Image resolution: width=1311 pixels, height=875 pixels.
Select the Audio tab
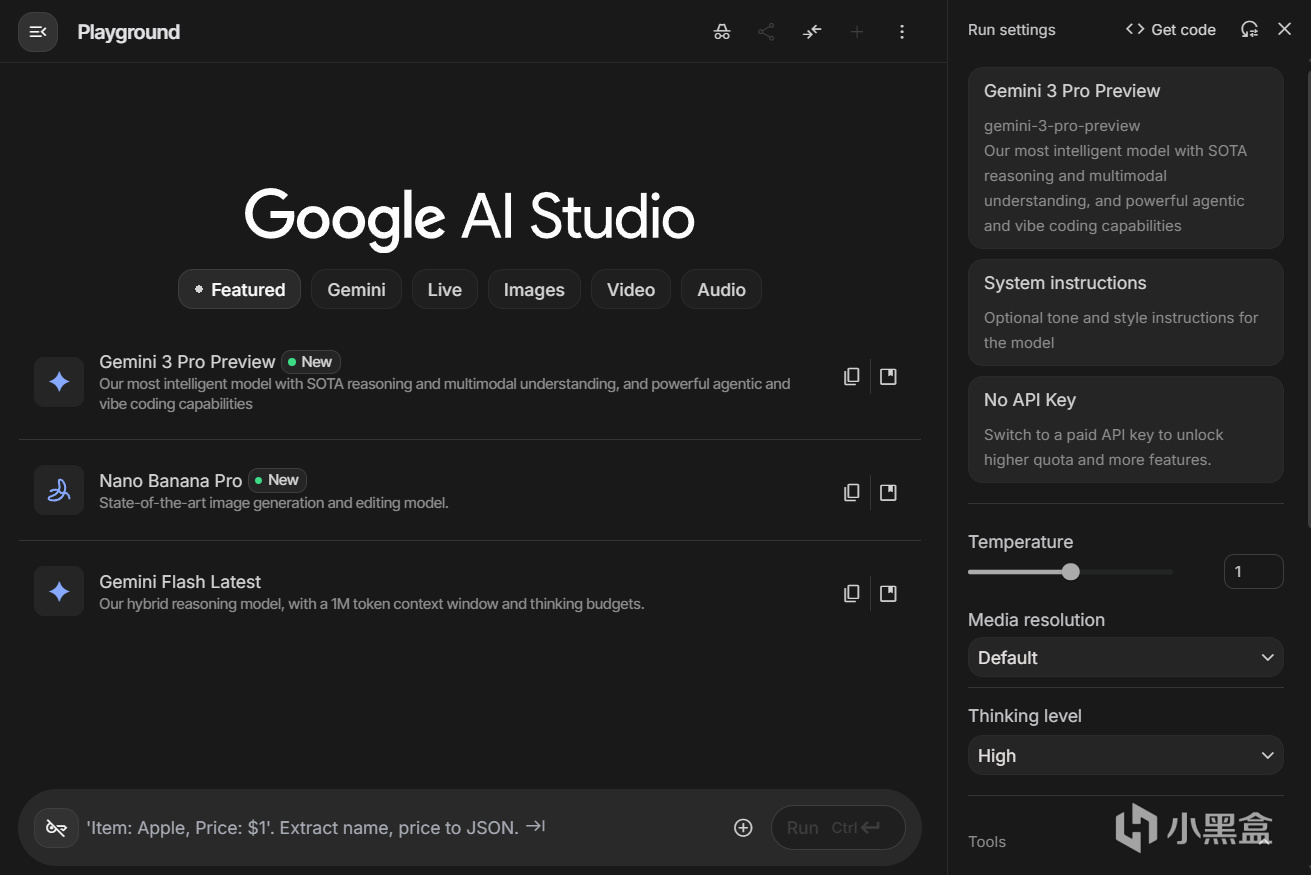click(x=721, y=290)
